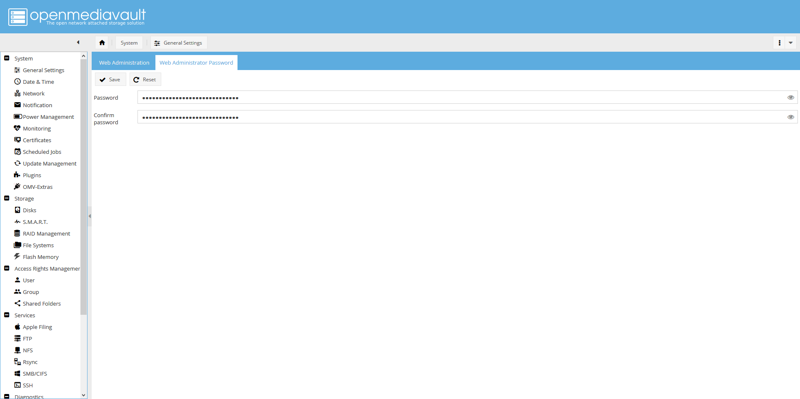Screen dimensions: 800x399
Task: Click the Notification envelope icon
Action: tap(17, 105)
